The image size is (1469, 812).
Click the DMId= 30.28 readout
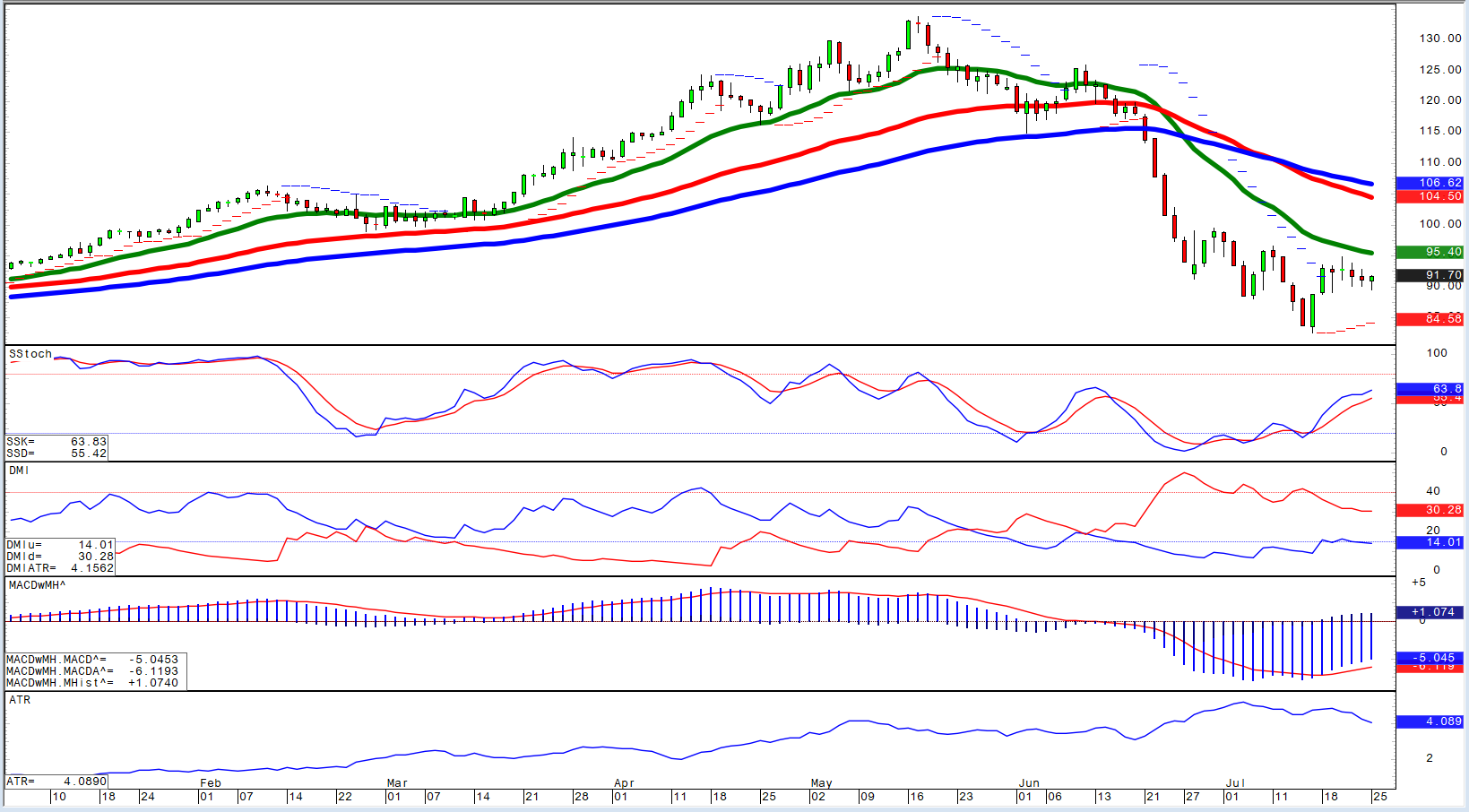[x=60, y=557]
